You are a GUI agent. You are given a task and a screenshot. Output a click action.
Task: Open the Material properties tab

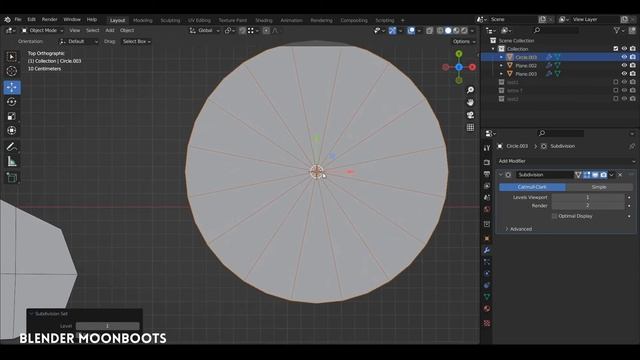pos(487,309)
